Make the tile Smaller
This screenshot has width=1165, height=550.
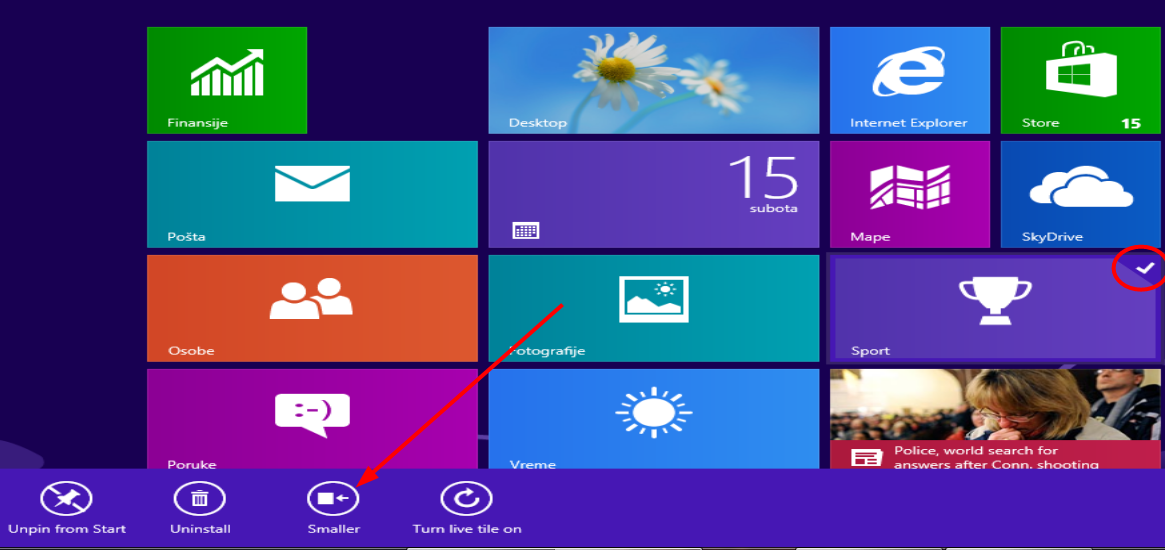pyautogui.click(x=334, y=498)
